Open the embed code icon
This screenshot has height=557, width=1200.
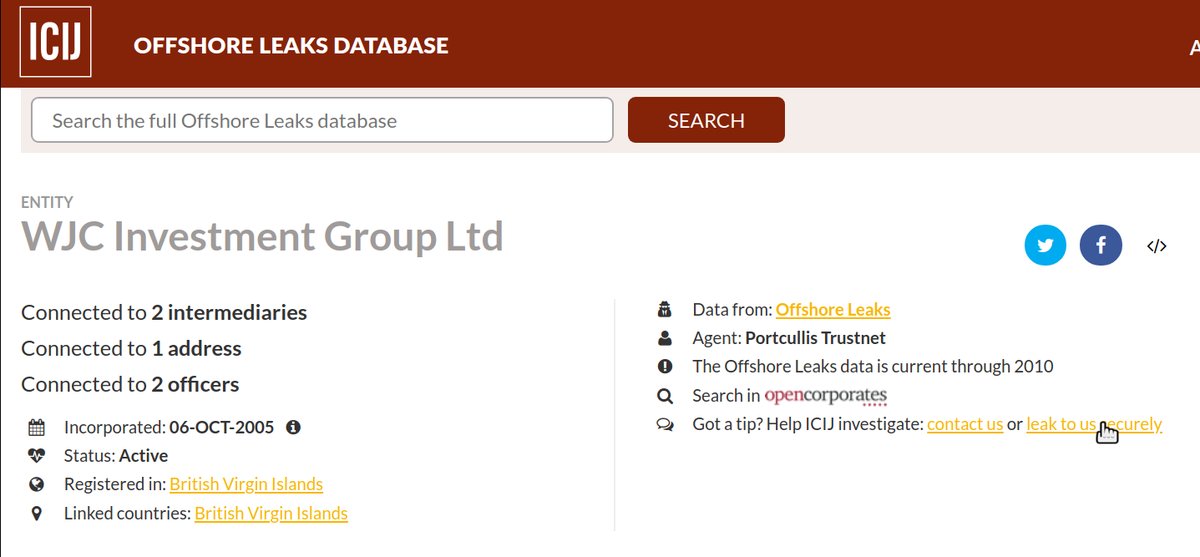1156,246
